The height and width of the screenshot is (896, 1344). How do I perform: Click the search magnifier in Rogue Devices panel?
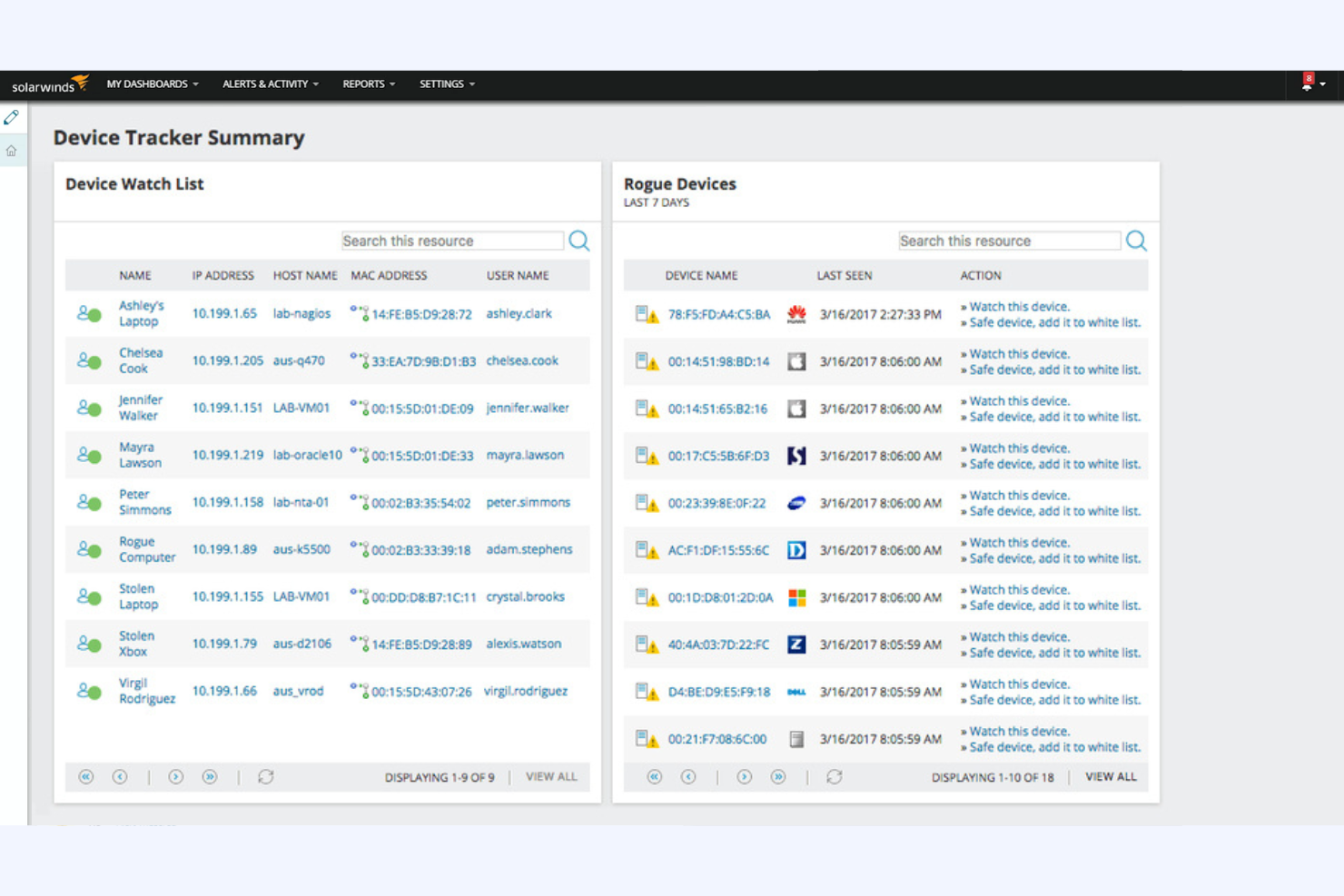point(1136,241)
